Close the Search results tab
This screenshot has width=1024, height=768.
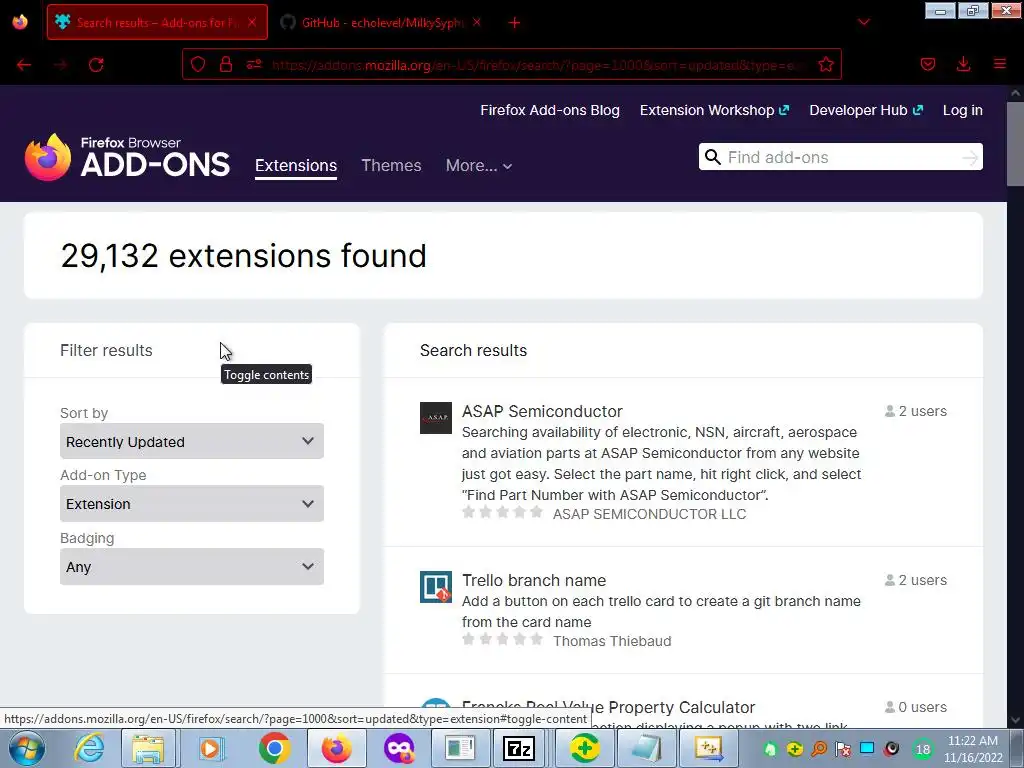[252, 22]
